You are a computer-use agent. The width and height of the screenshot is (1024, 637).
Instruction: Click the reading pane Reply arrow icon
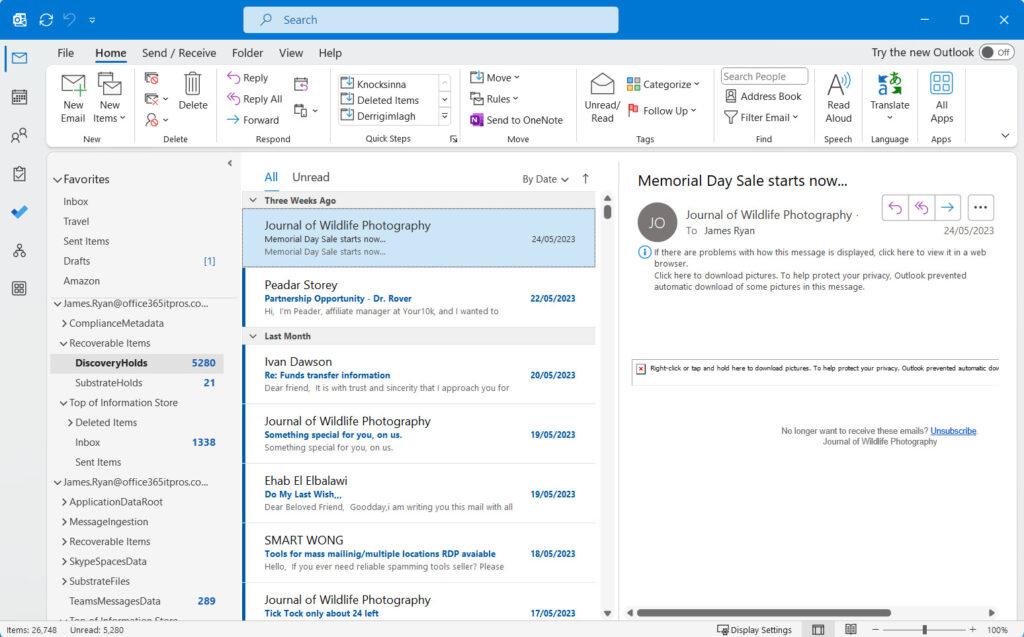click(x=895, y=208)
